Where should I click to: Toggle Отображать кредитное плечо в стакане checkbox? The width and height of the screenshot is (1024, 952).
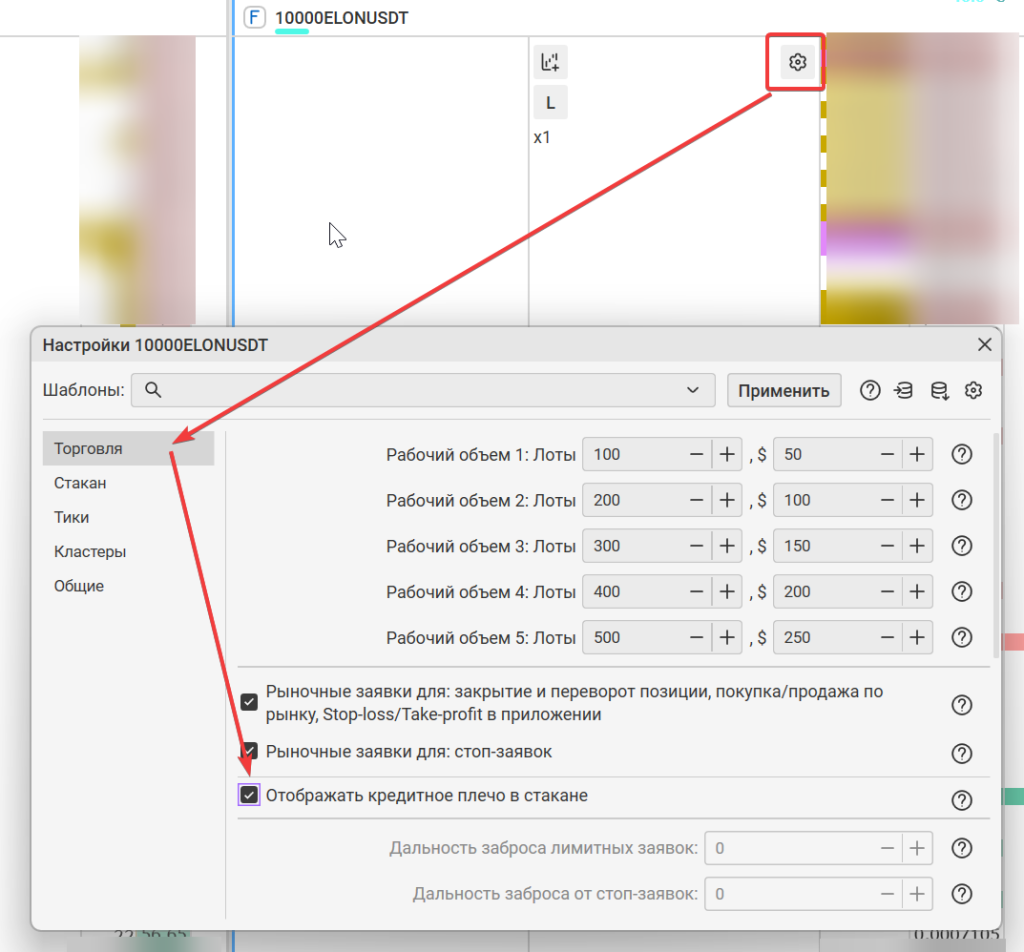pyautogui.click(x=249, y=795)
